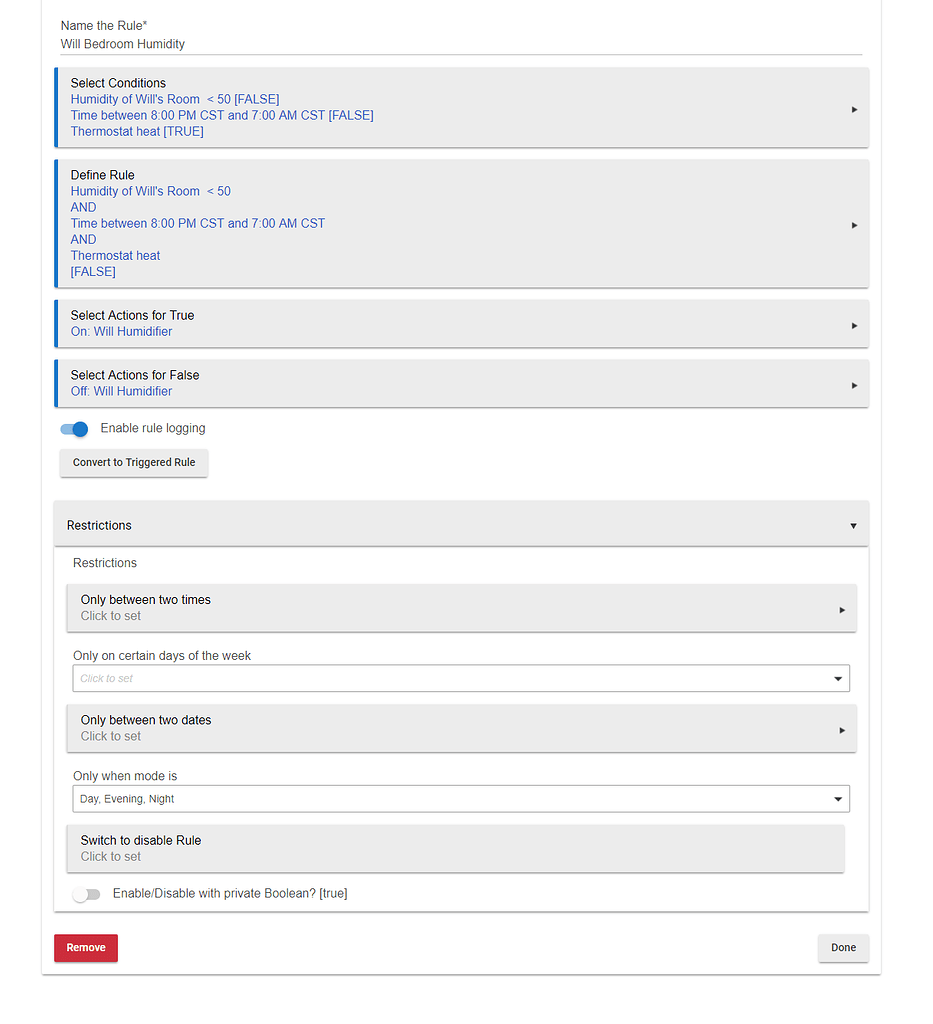933x1024 pixels.
Task: Open Select Actions for False details
Action: [x=854, y=384]
